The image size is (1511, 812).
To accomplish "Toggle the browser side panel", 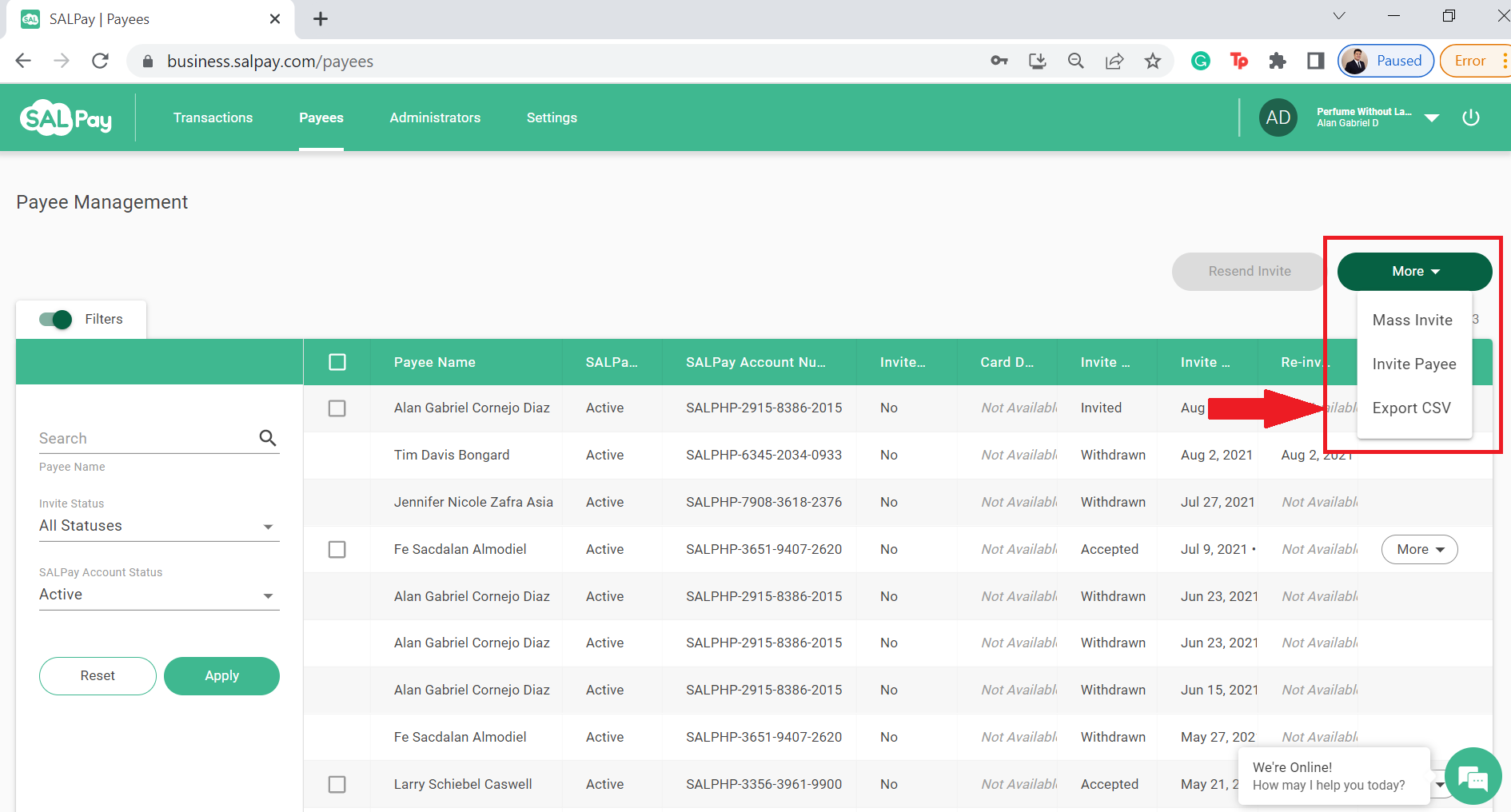I will click(x=1315, y=61).
